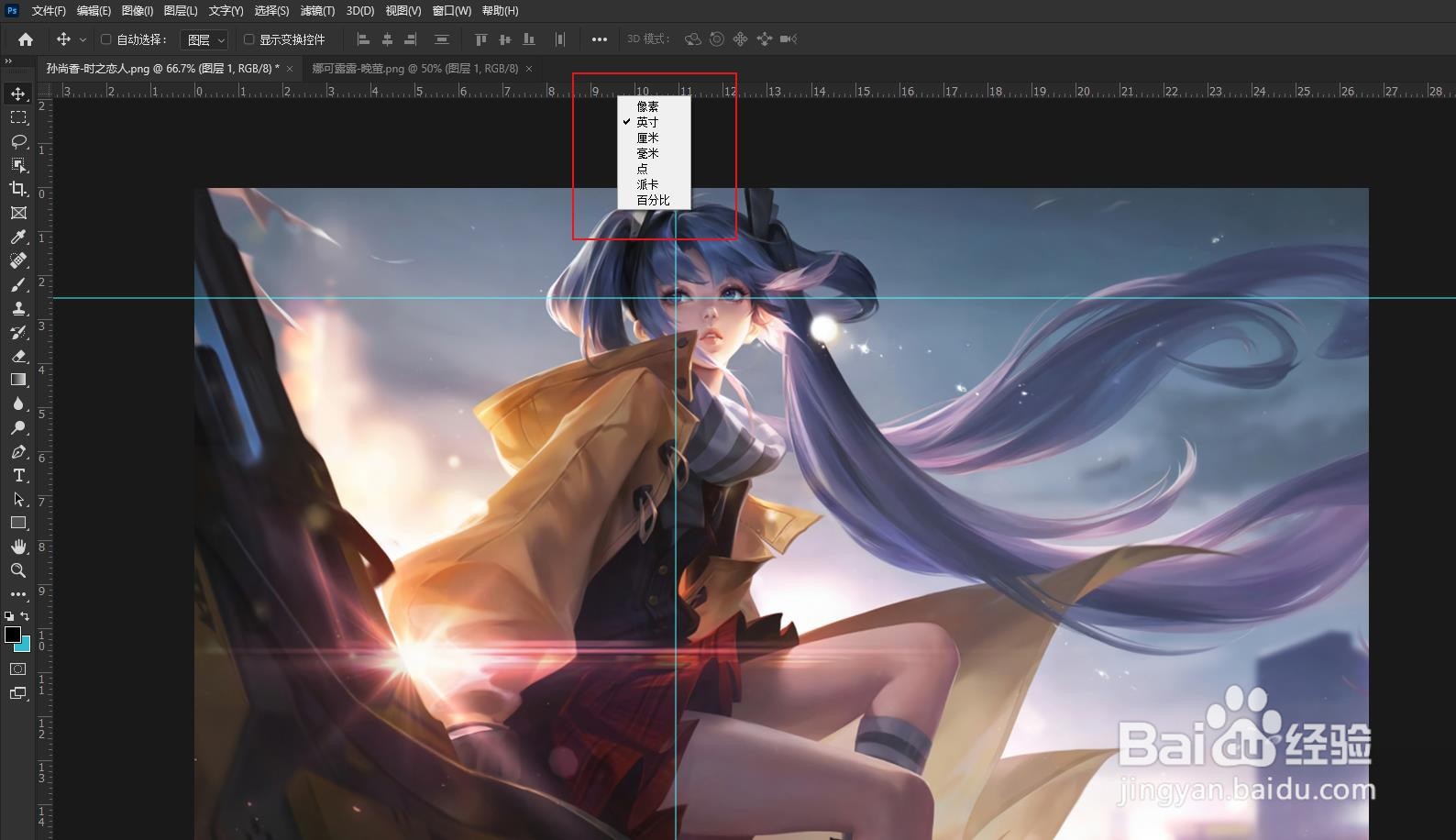Open align and distribute more options
This screenshot has width=1456, height=840.
(600, 39)
